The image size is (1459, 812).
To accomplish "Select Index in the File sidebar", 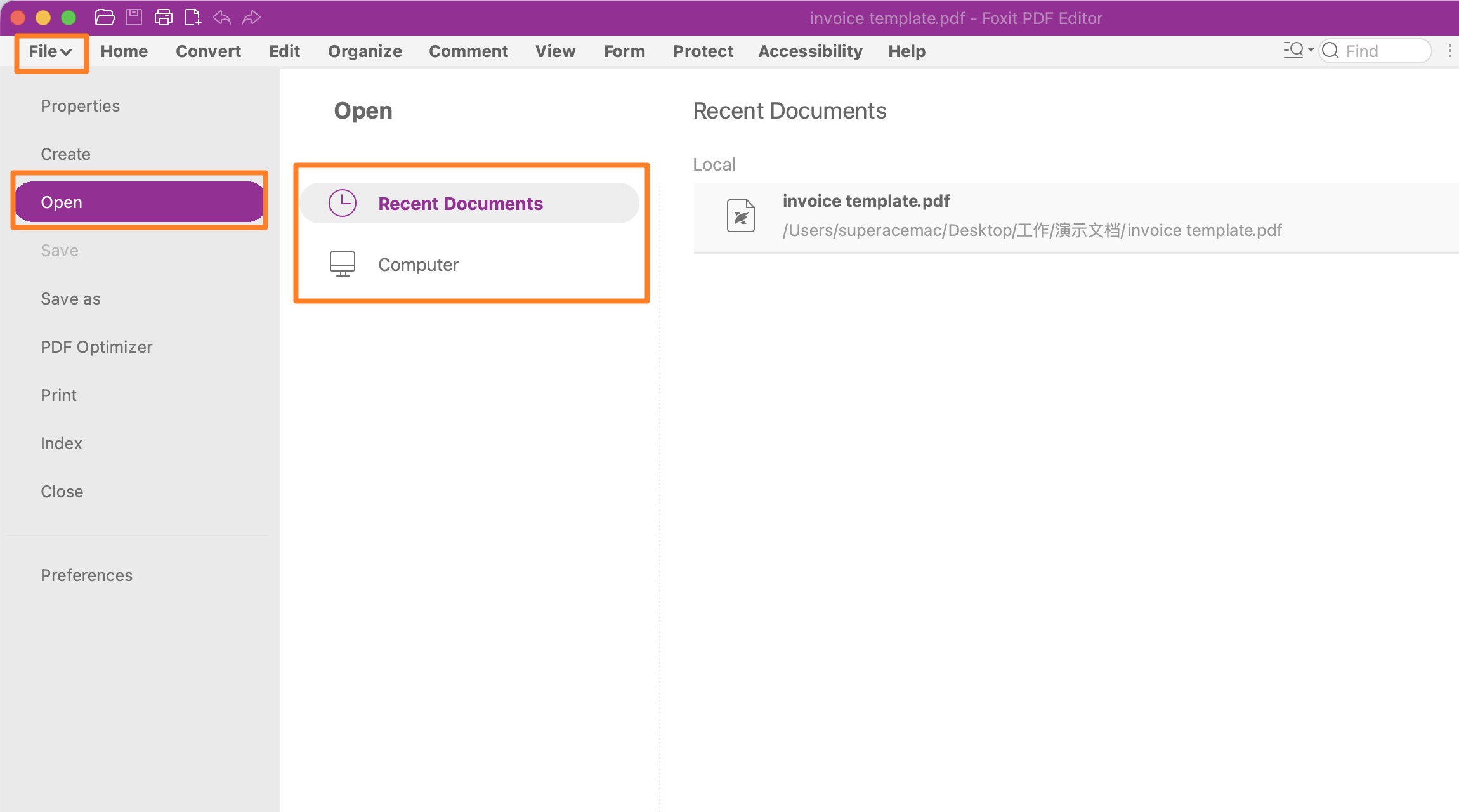I will tap(62, 443).
